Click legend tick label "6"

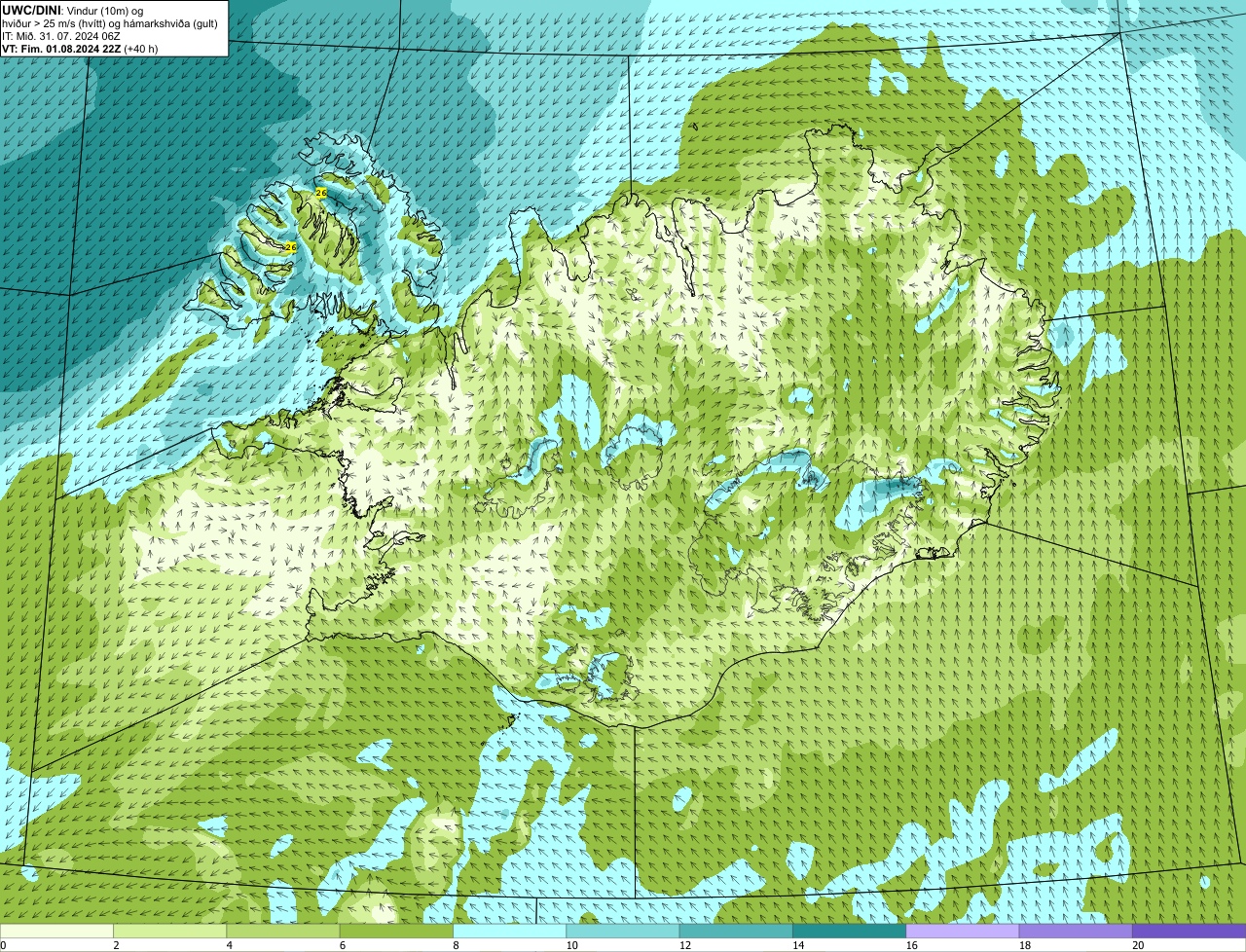tap(342, 945)
